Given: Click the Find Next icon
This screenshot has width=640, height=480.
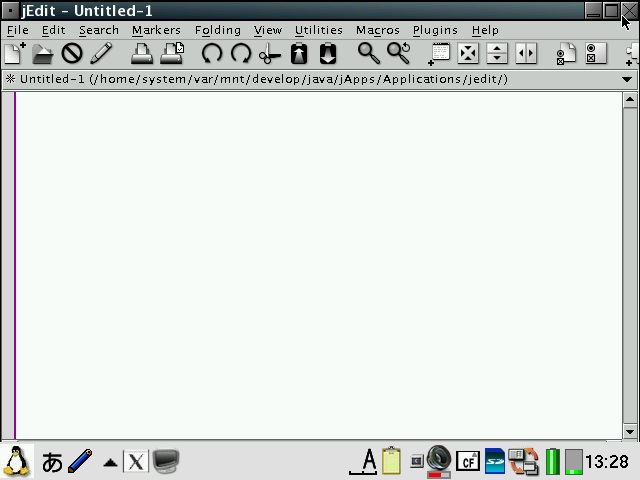Looking at the screenshot, I should (398, 54).
